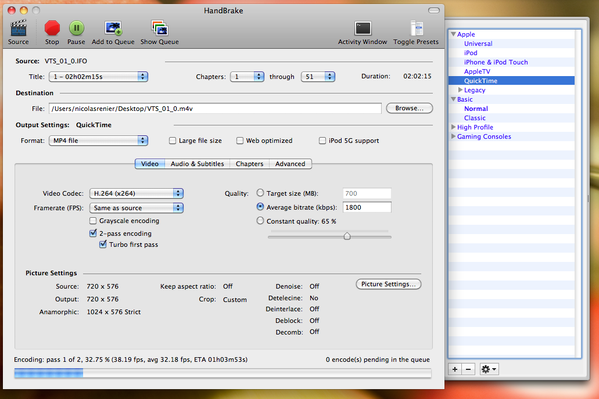Click the Average bitrate field showing 1800
This screenshot has height=399, width=599.
pos(367,207)
